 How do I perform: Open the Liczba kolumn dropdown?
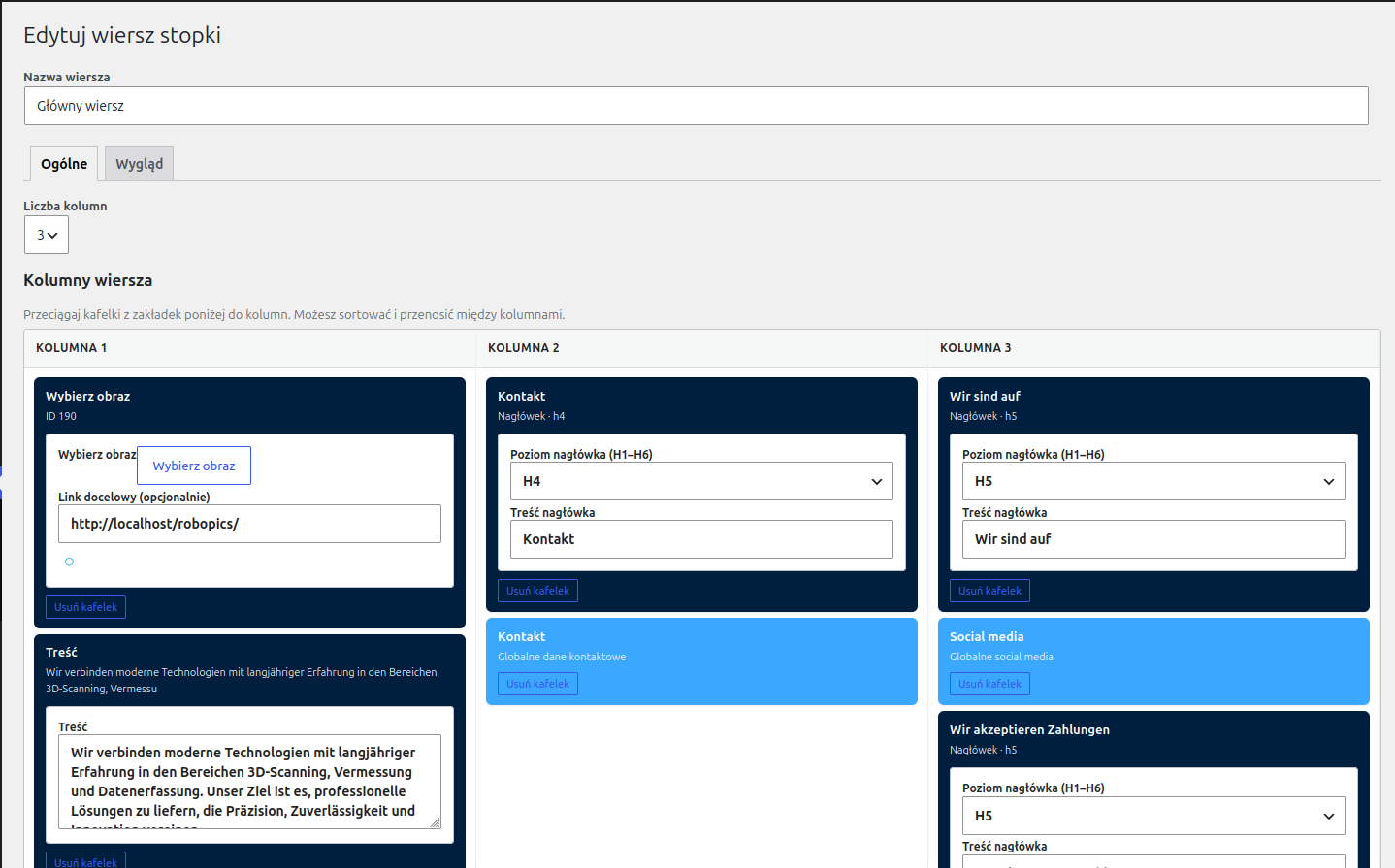(47, 235)
